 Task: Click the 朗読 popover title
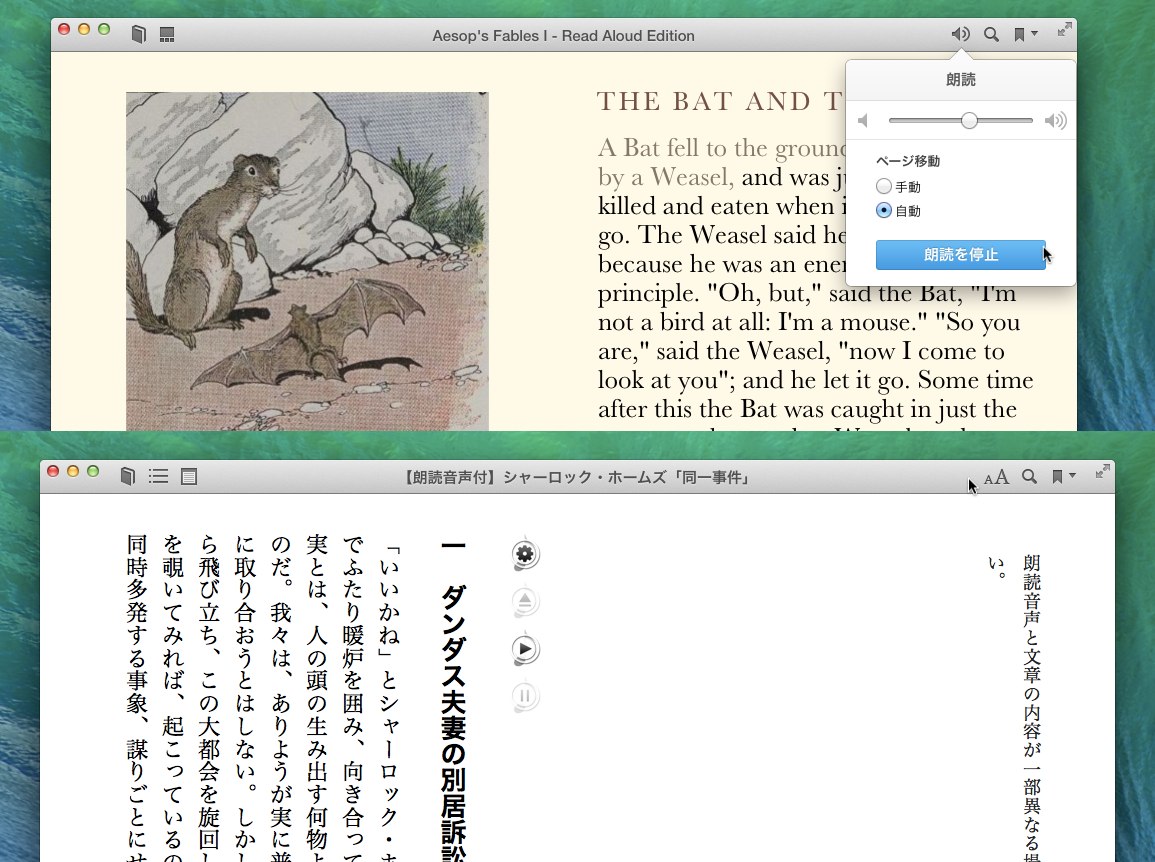pyautogui.click(x=961, y=80)
